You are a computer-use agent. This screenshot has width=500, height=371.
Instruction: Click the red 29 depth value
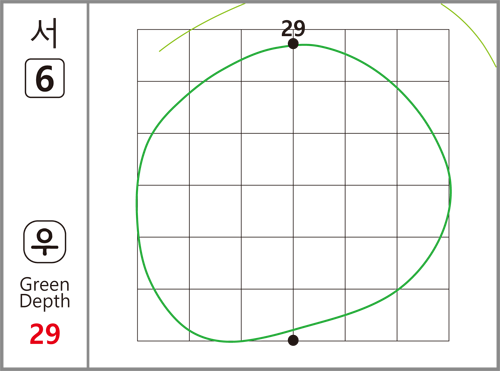click(45, 334)
